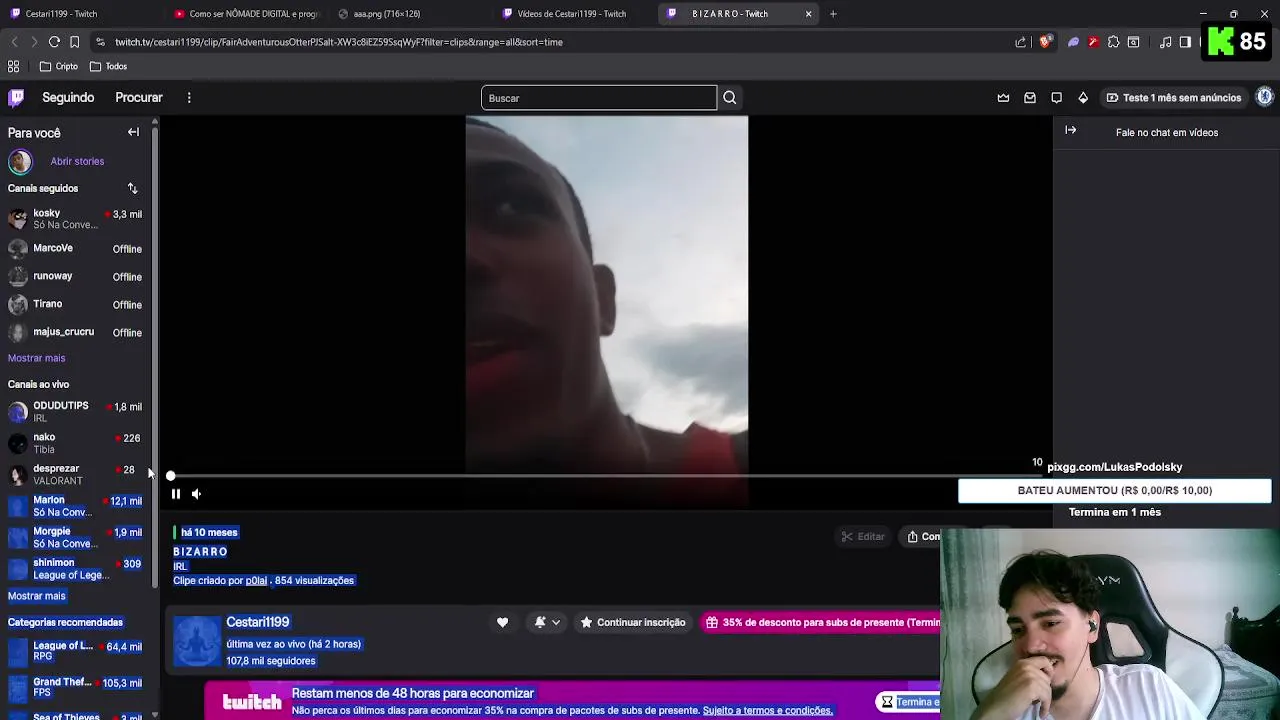Click the Bits diamond icon
Image resolution: width=1280 pixels, height=720 pixels.
tap(1083, 97)
